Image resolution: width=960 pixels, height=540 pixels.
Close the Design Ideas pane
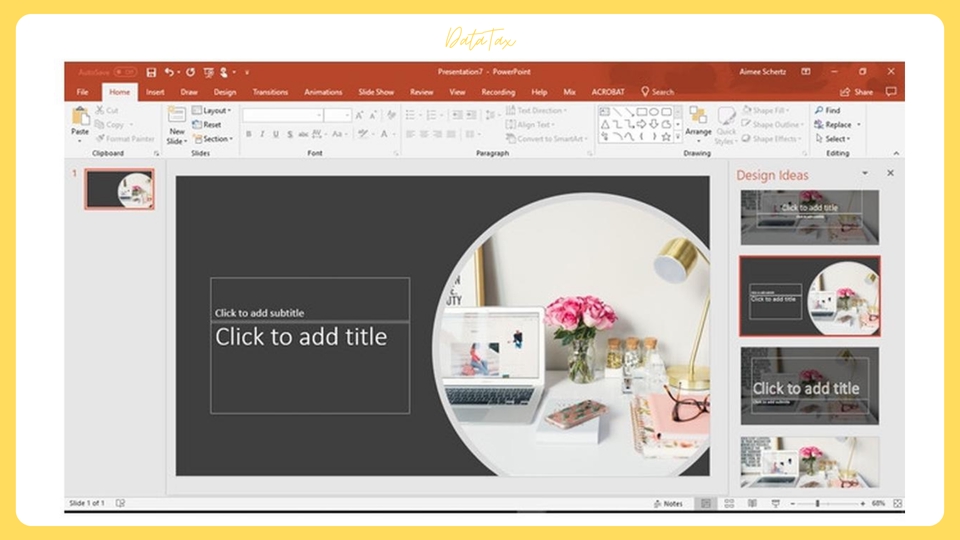[x=890, y=173]
